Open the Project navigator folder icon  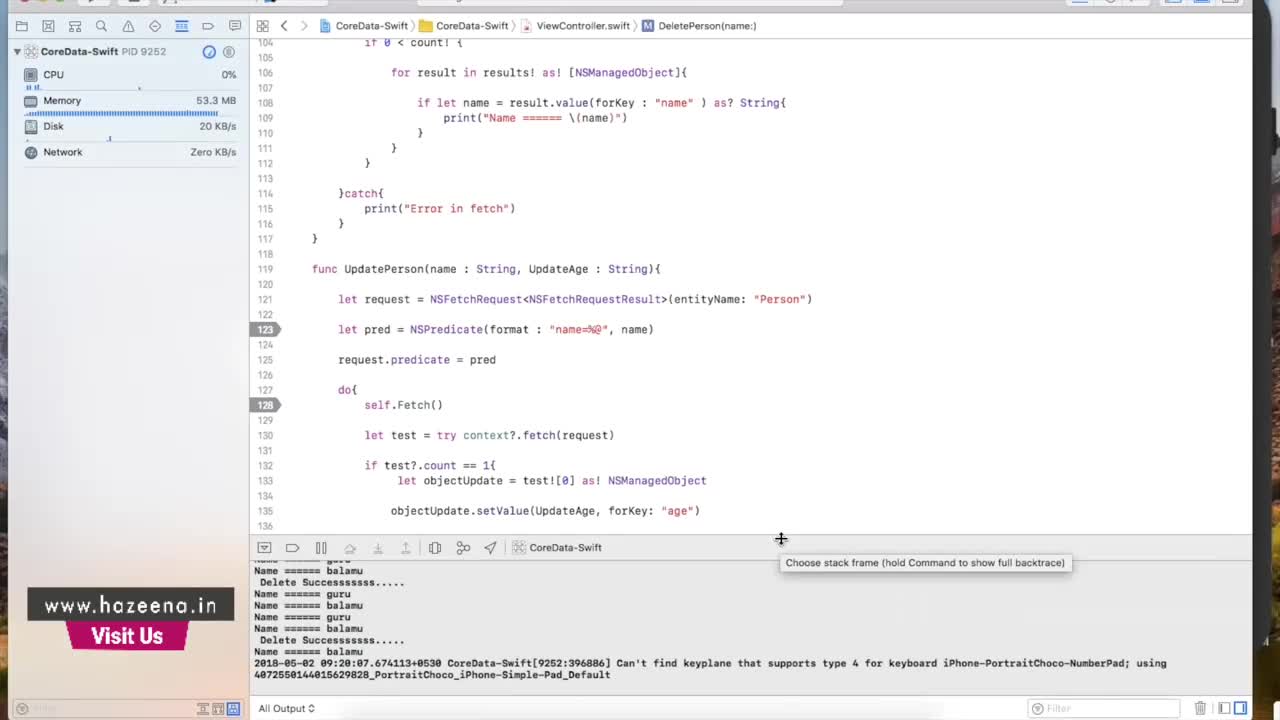pos(22,26)
